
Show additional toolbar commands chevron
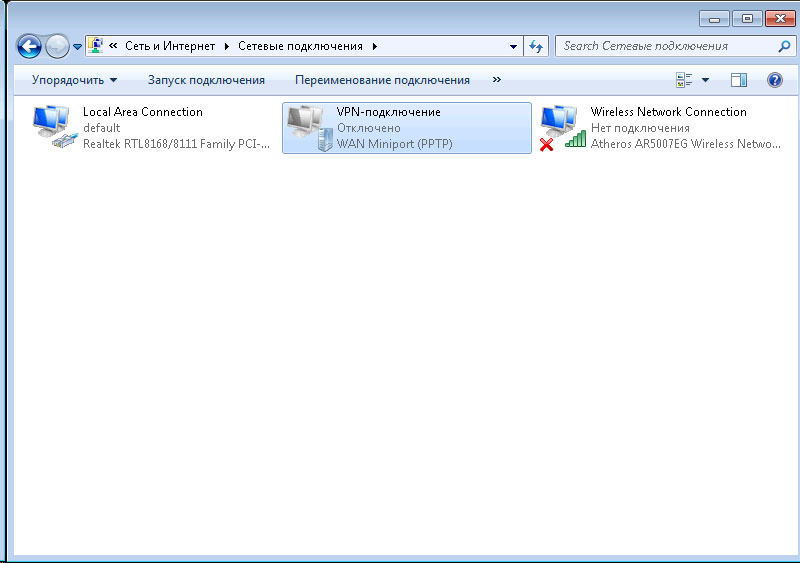pyautogui.click(x=496, y=80)
